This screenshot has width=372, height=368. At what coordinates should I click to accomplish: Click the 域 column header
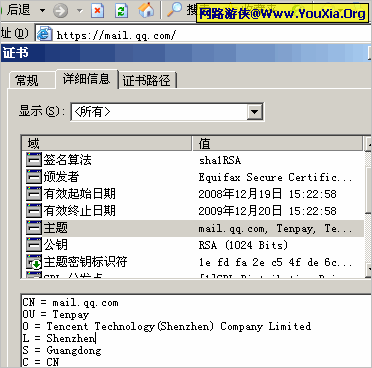[107, 144]
